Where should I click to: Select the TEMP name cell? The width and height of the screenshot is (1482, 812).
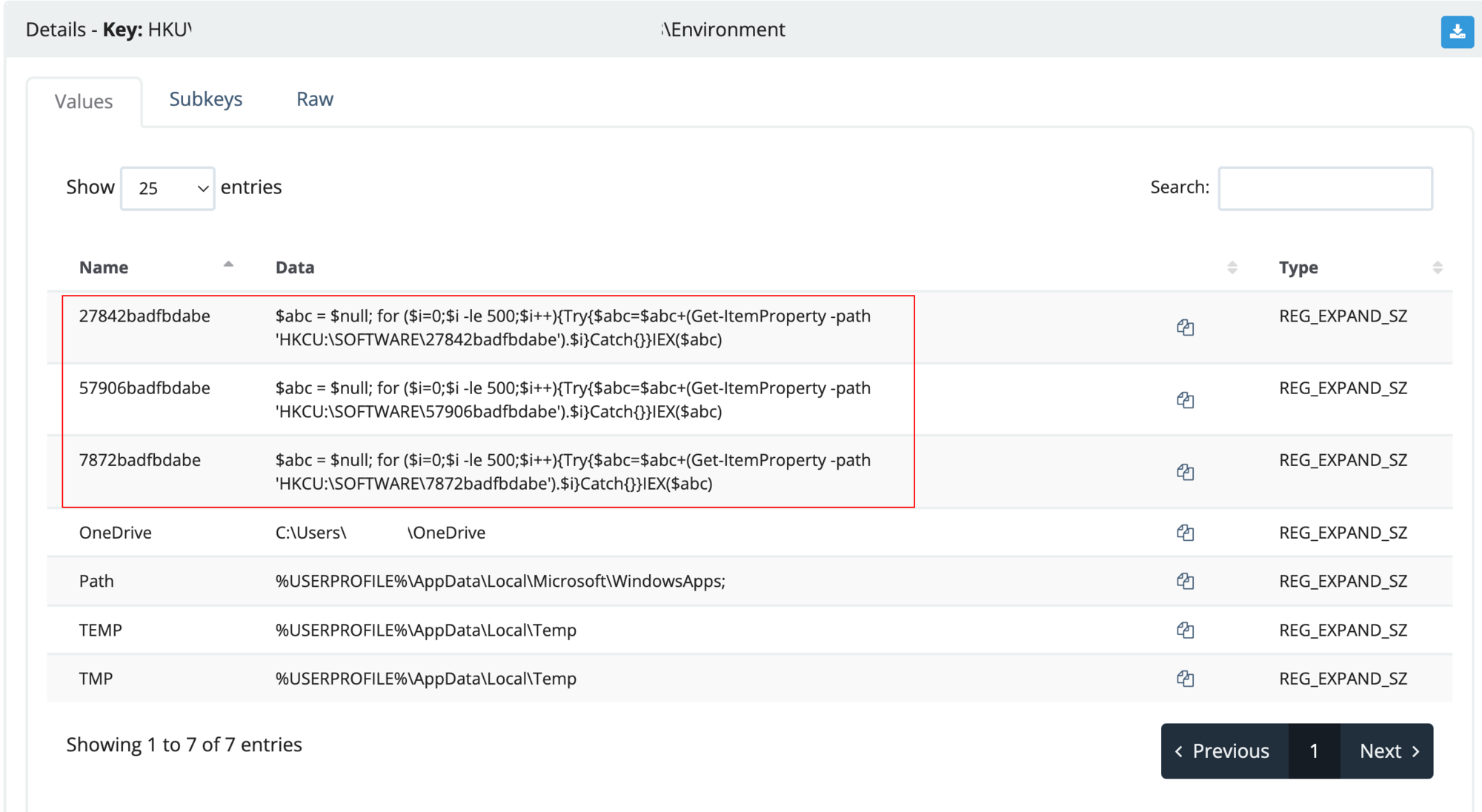pyautogui.click(x=101, y=630)
